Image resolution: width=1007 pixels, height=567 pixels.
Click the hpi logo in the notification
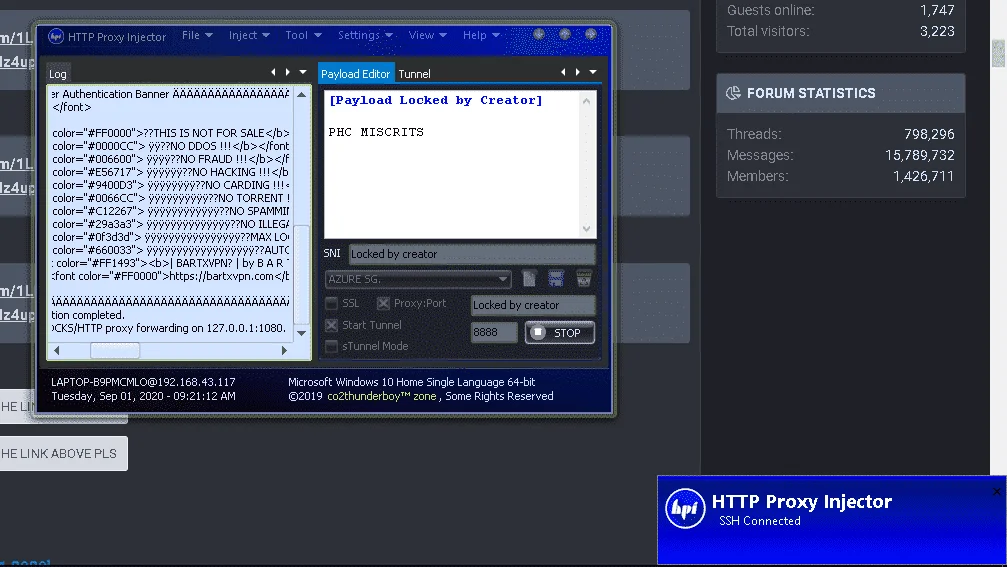tap(685, 508)
